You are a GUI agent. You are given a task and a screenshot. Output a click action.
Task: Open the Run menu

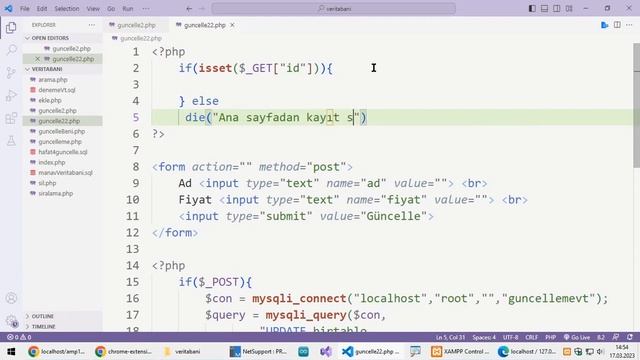128,9
